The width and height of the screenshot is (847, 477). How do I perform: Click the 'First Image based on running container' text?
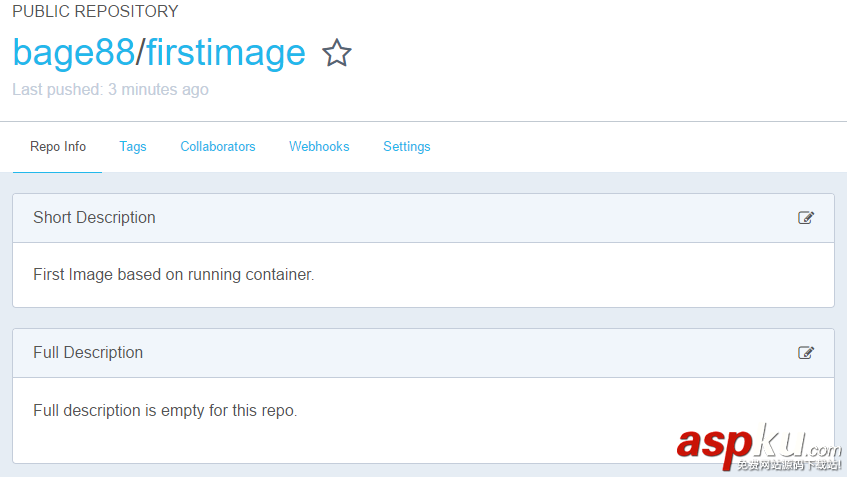173,274
